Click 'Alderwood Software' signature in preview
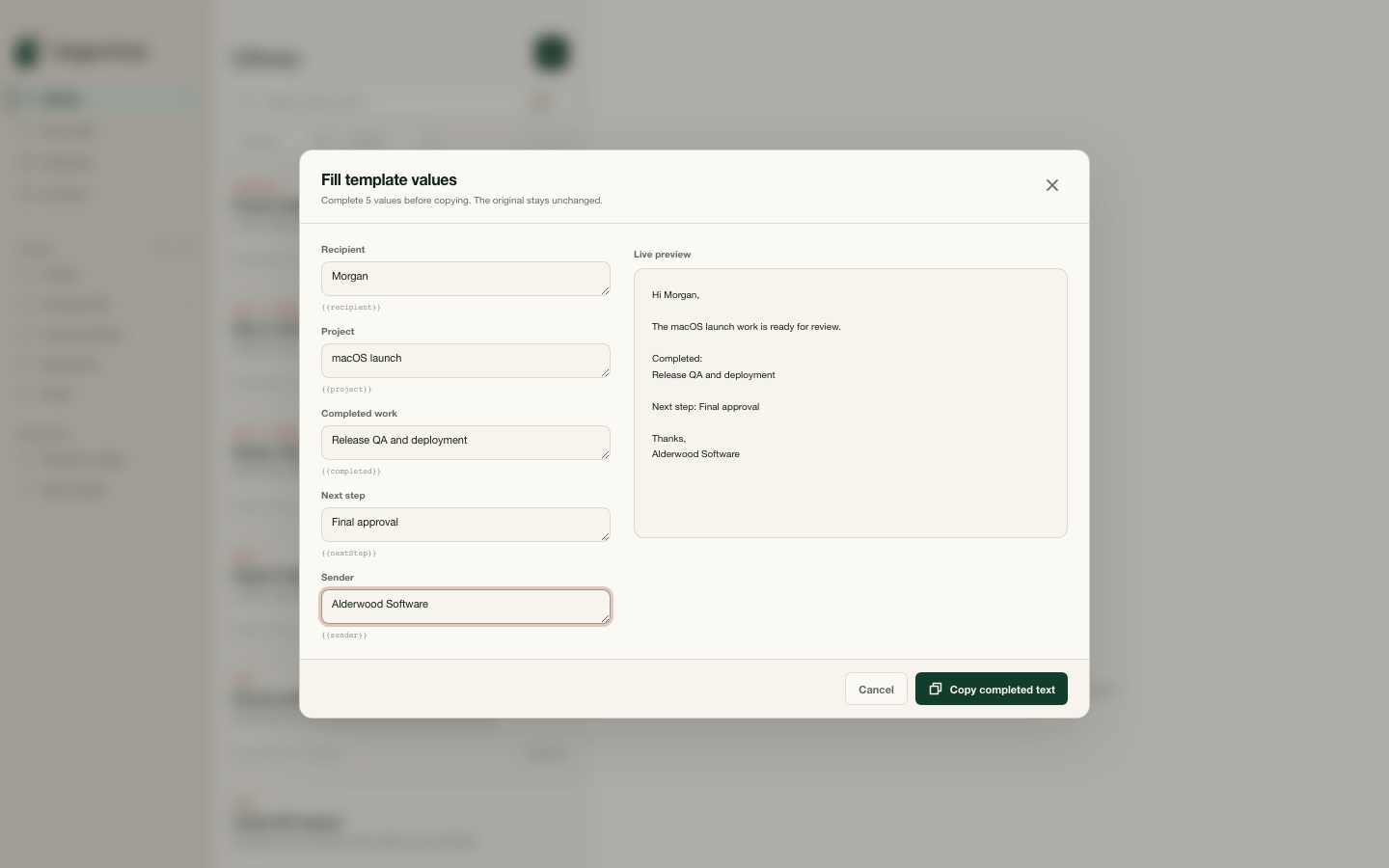 coord(695,454)
